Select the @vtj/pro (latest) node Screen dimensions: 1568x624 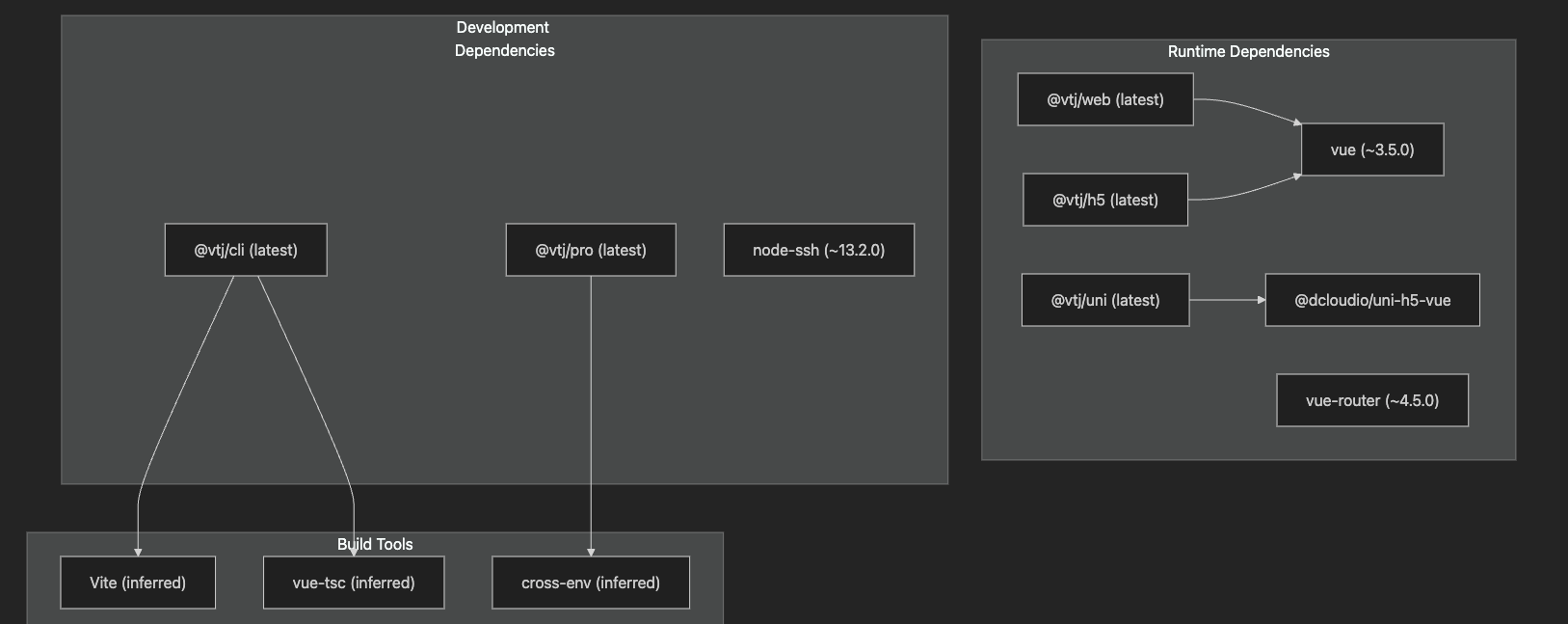pos(591,250)
